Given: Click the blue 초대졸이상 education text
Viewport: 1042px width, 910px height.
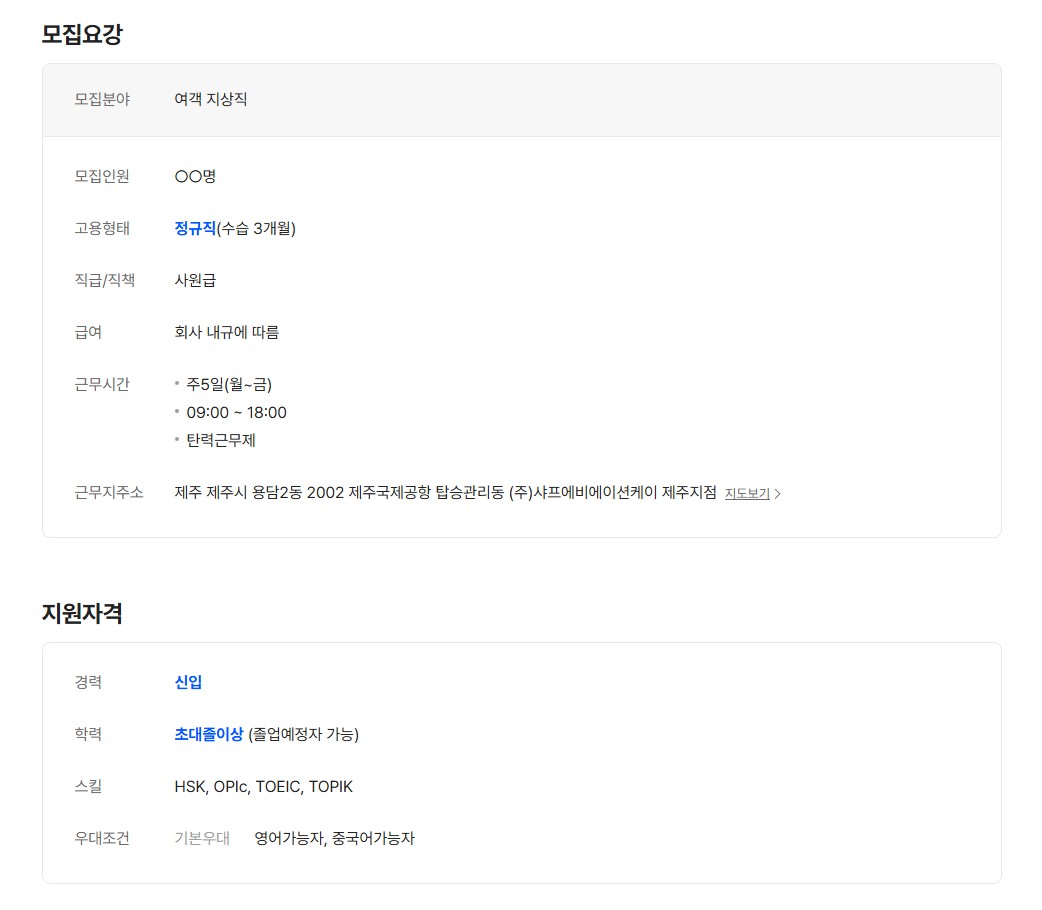Looking at the screenshot, I should (x=208, y=734).
